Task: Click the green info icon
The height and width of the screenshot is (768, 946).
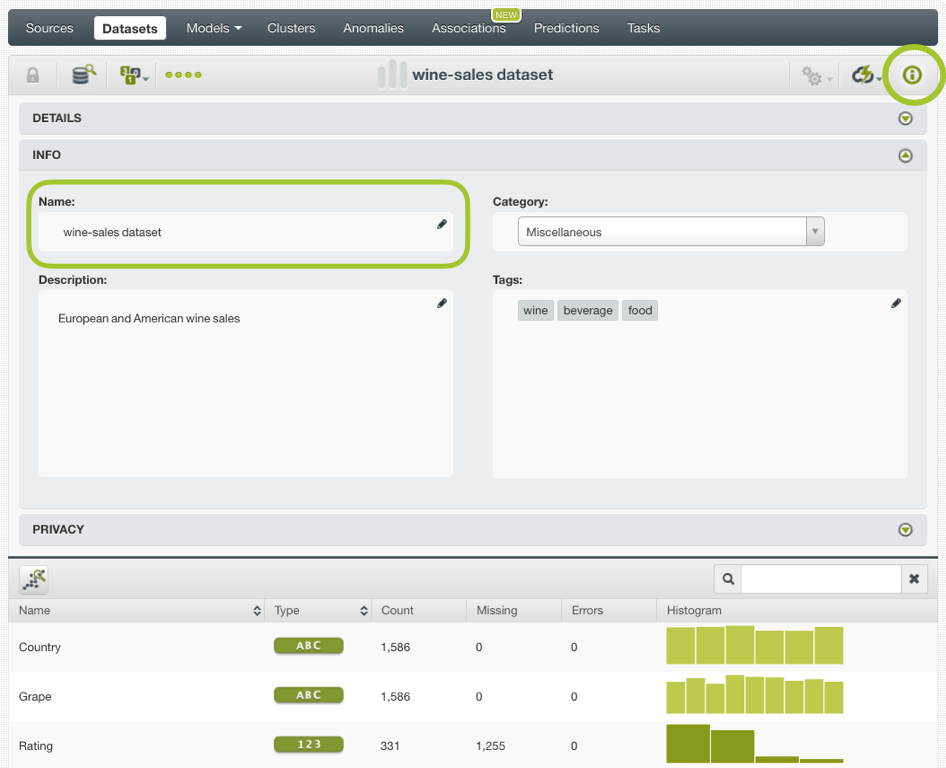Action: tap(911, 75)
